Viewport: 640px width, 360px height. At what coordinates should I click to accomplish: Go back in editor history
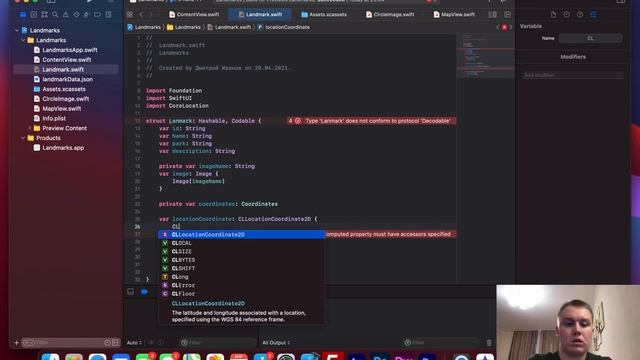coord(141,14)
